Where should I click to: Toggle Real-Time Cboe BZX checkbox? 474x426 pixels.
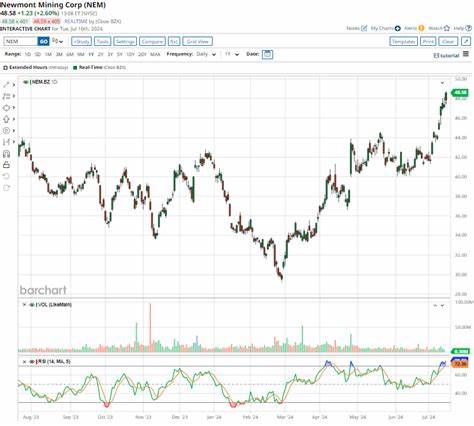pyautogui.click(x=75, y=68)
